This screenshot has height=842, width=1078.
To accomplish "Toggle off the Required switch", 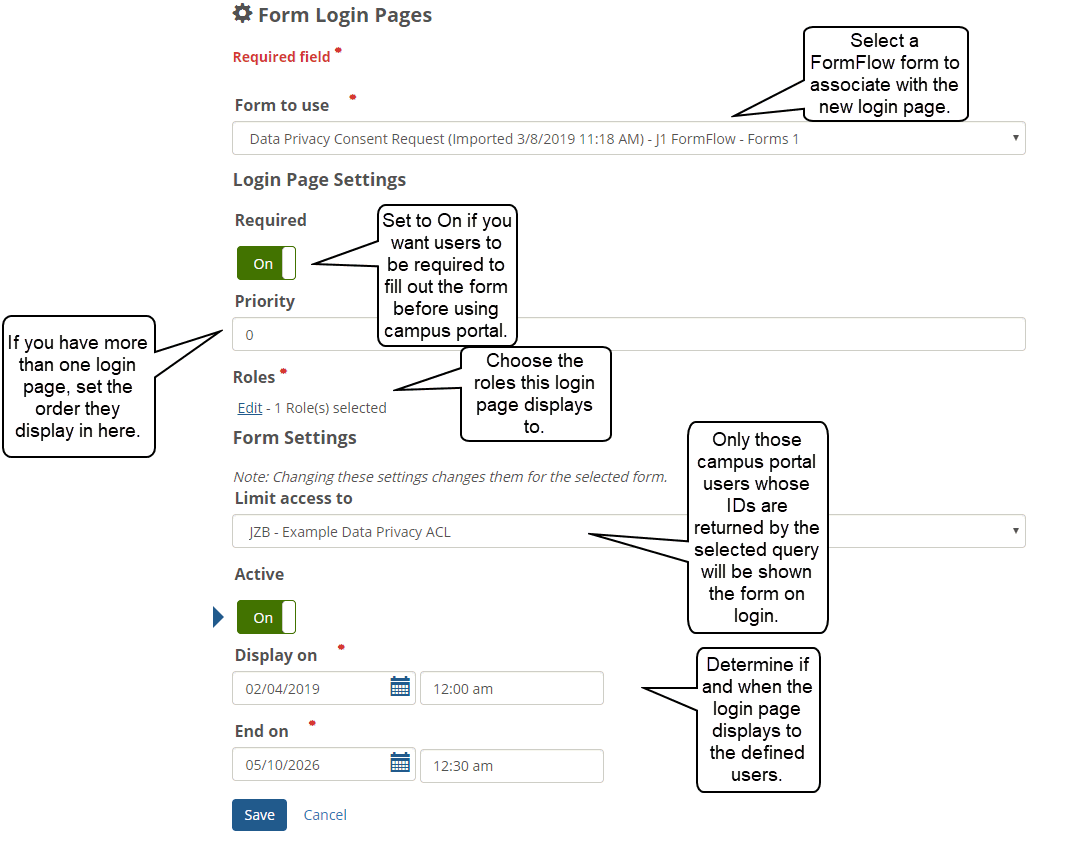I will [265, 262].
